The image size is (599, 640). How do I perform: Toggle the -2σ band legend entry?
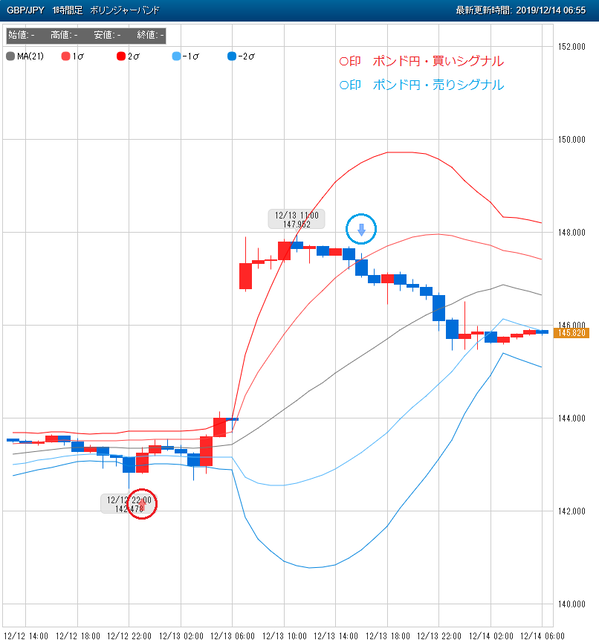[x=241, y=56]
